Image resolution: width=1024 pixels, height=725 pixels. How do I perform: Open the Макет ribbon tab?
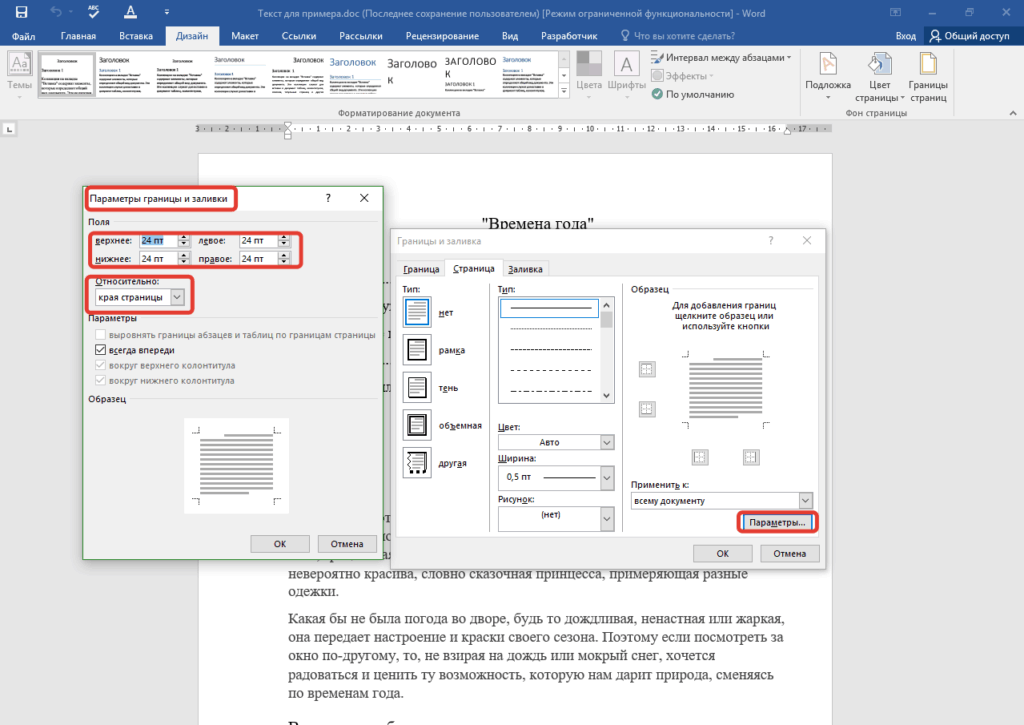245,36
